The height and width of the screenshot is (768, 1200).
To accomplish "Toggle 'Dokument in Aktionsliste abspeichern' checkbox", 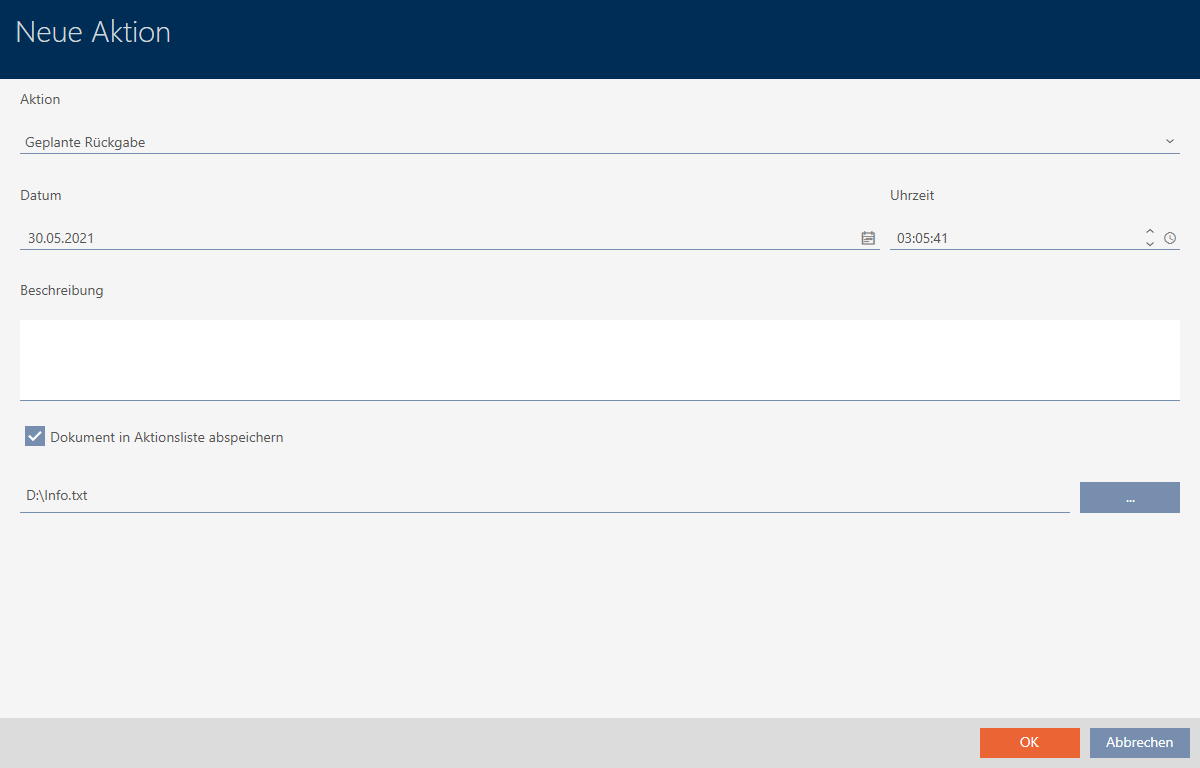I will (x=35, y=437).
